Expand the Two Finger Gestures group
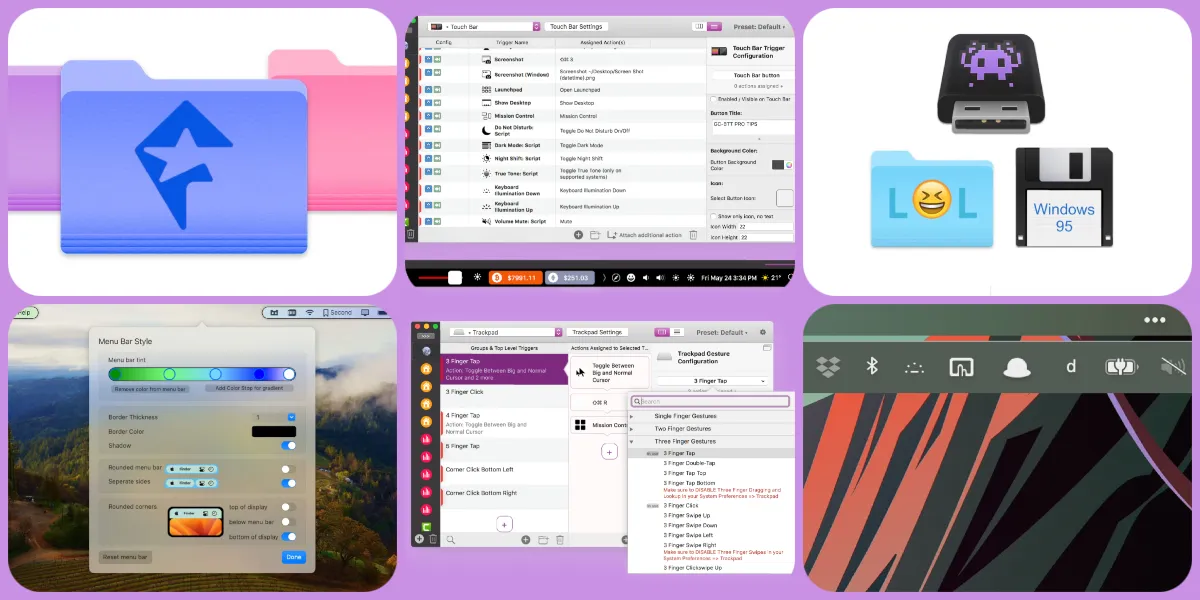Viewport: 1200px width, 600px height. click(x=632, y=429)
